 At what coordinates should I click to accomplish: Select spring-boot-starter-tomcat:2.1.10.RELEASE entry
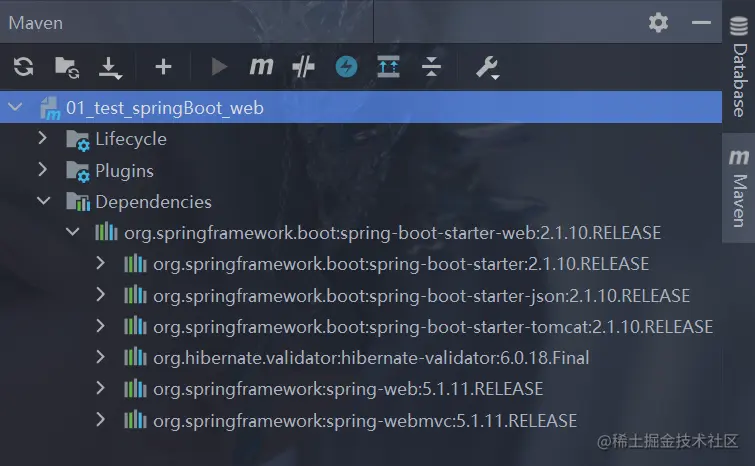[x=433, y=327]
